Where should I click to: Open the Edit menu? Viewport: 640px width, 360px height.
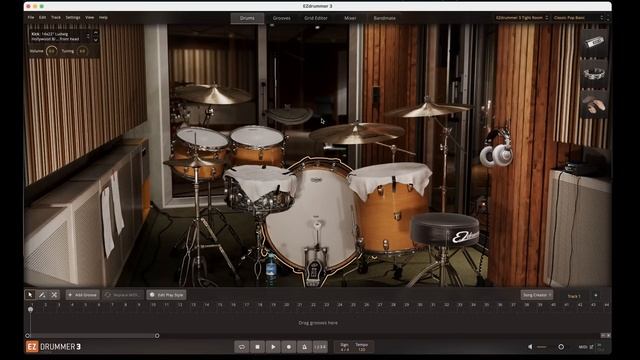(42, 18)
